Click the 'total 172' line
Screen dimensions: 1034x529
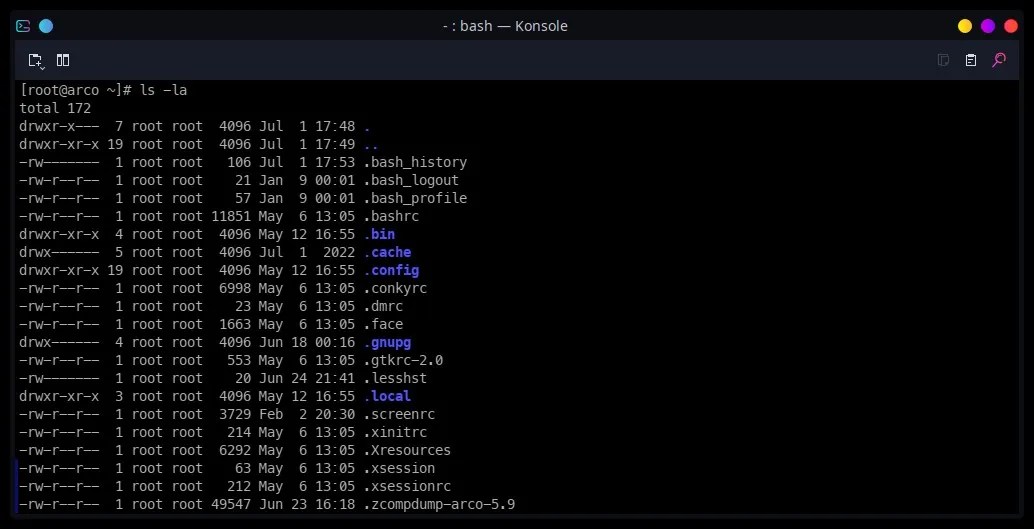point(55,108)
